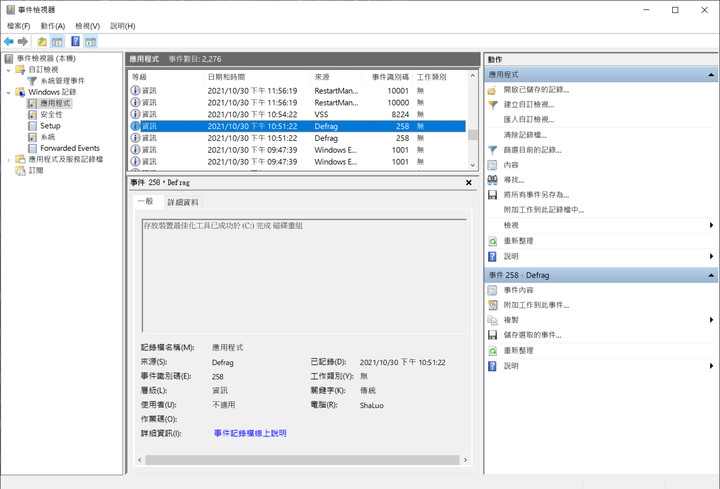720x489 pixels.
Task: Select the VSS event 8224 row
Action: coord(298,114)
